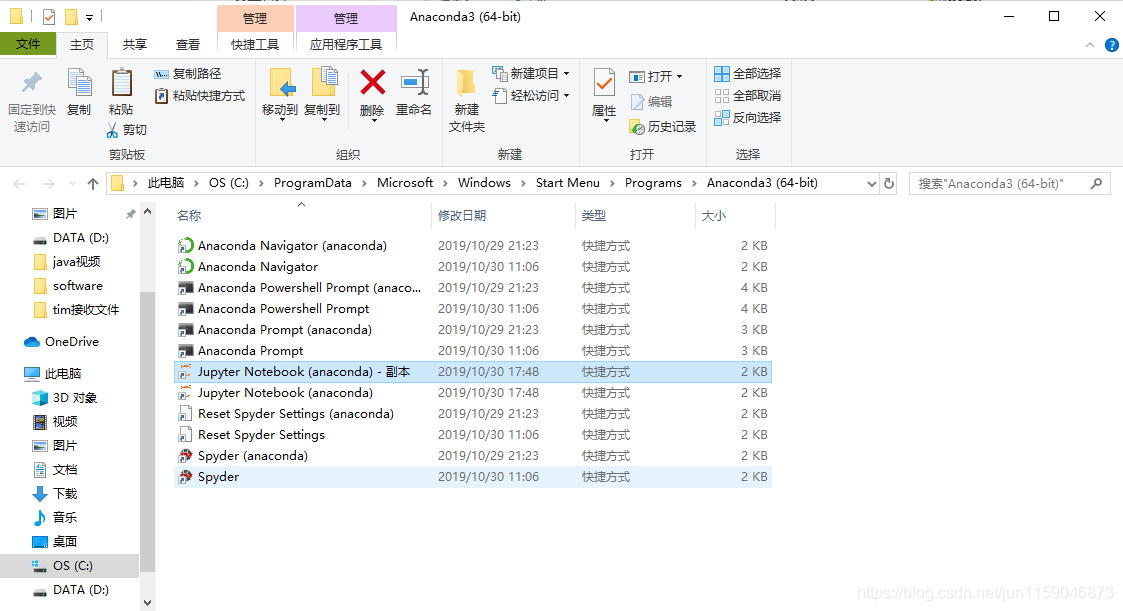Click Invert selection in ribbon
Image resolution: width=1123 pixels, height=611 pixels.
748,117
